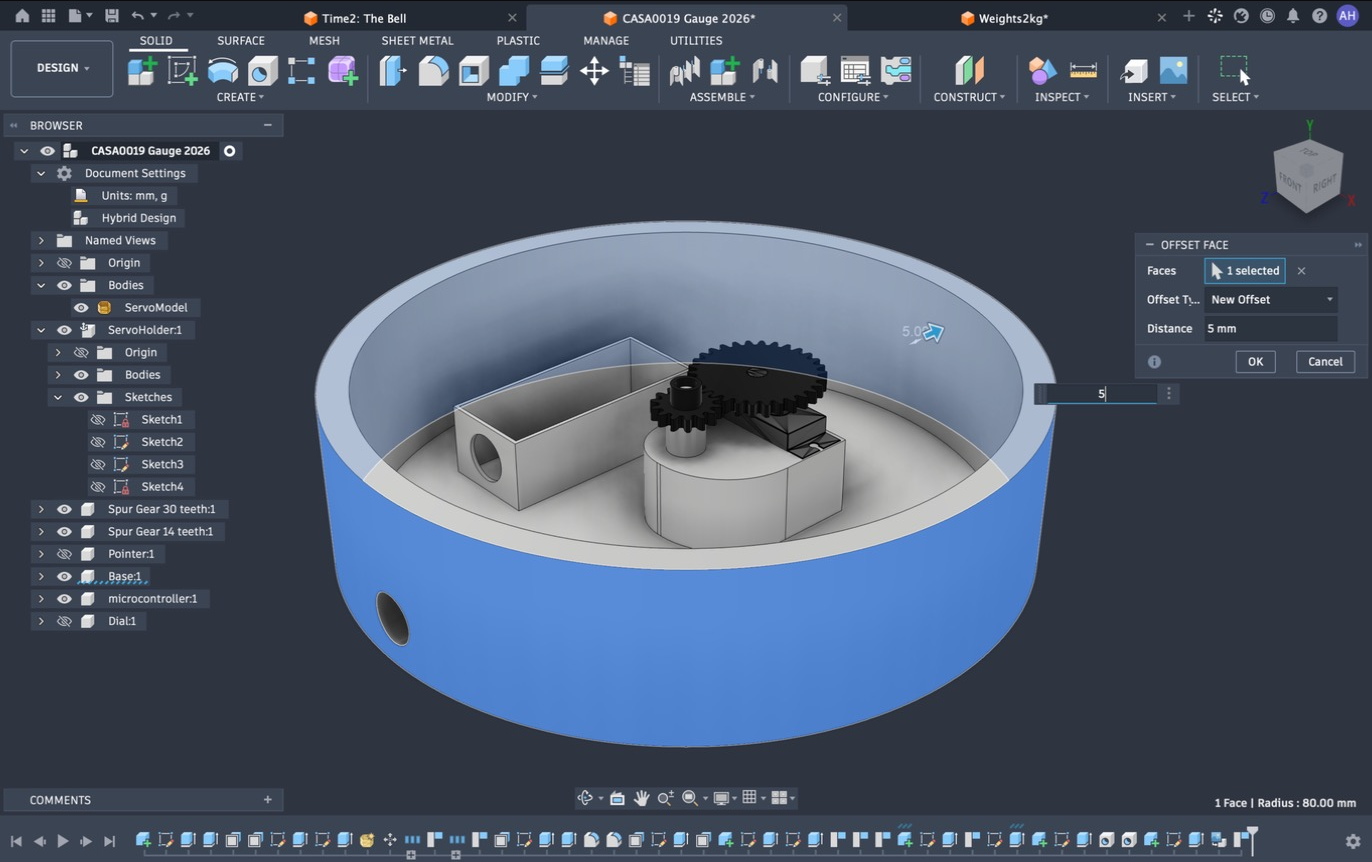The height and width of the screenshot is (862, 1372).
Task: Open the data panel grid icon
Action: coord(48,16)
